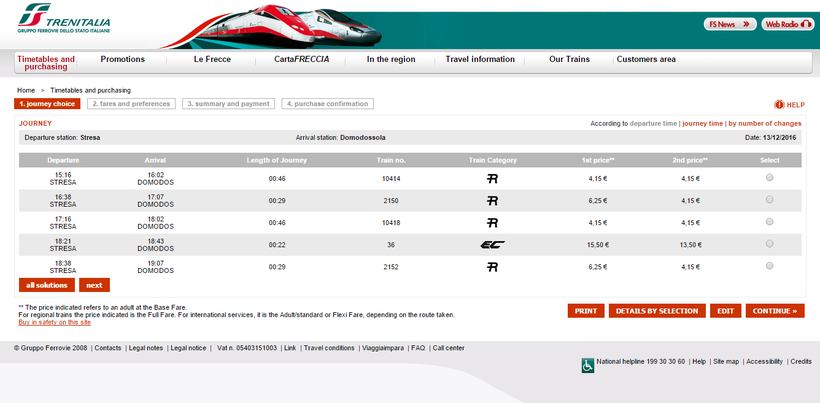
Task: Click the footer 'Link' entry
Action: (x=290, y=348)
